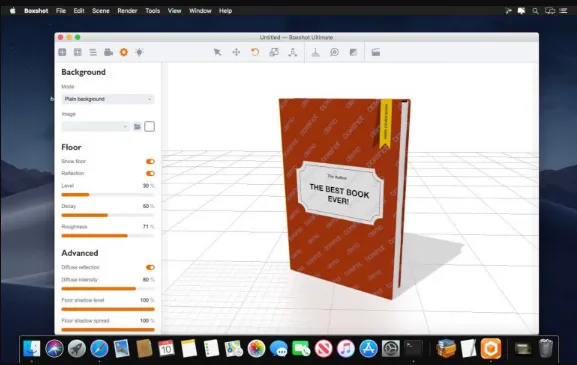The image size is (577, 365).
Task: Expand the Image selection dropdown
Action: click(96, 127)
